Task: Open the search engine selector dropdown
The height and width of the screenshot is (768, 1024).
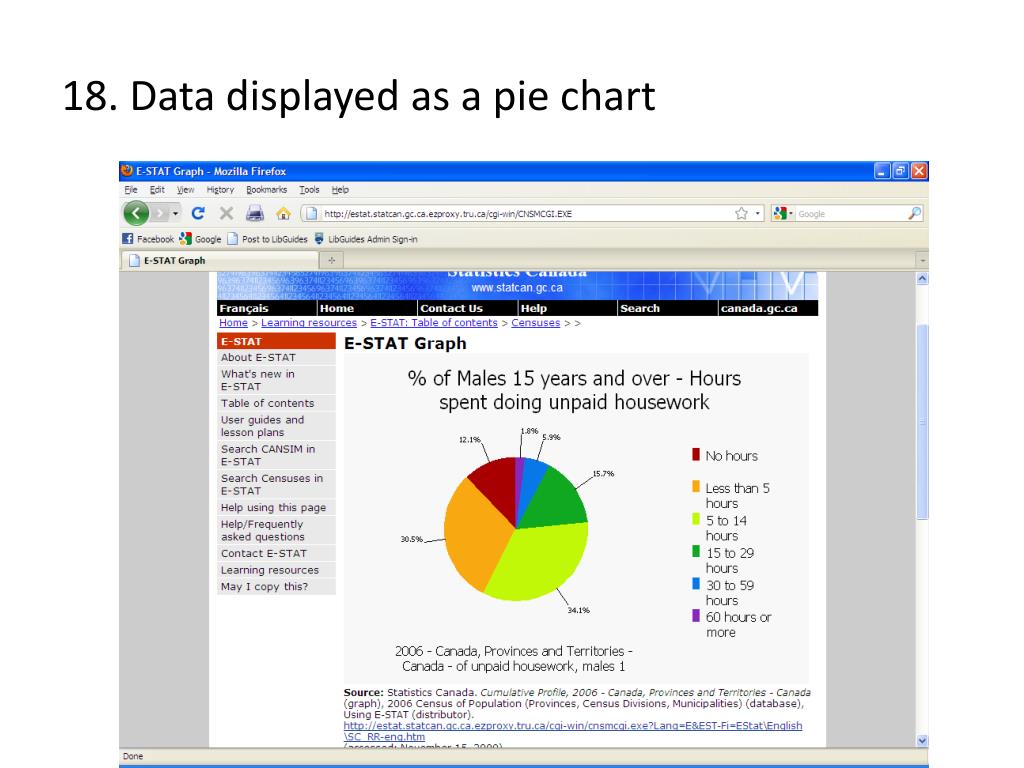Action: pyautogui.click(x=782, y=214)
